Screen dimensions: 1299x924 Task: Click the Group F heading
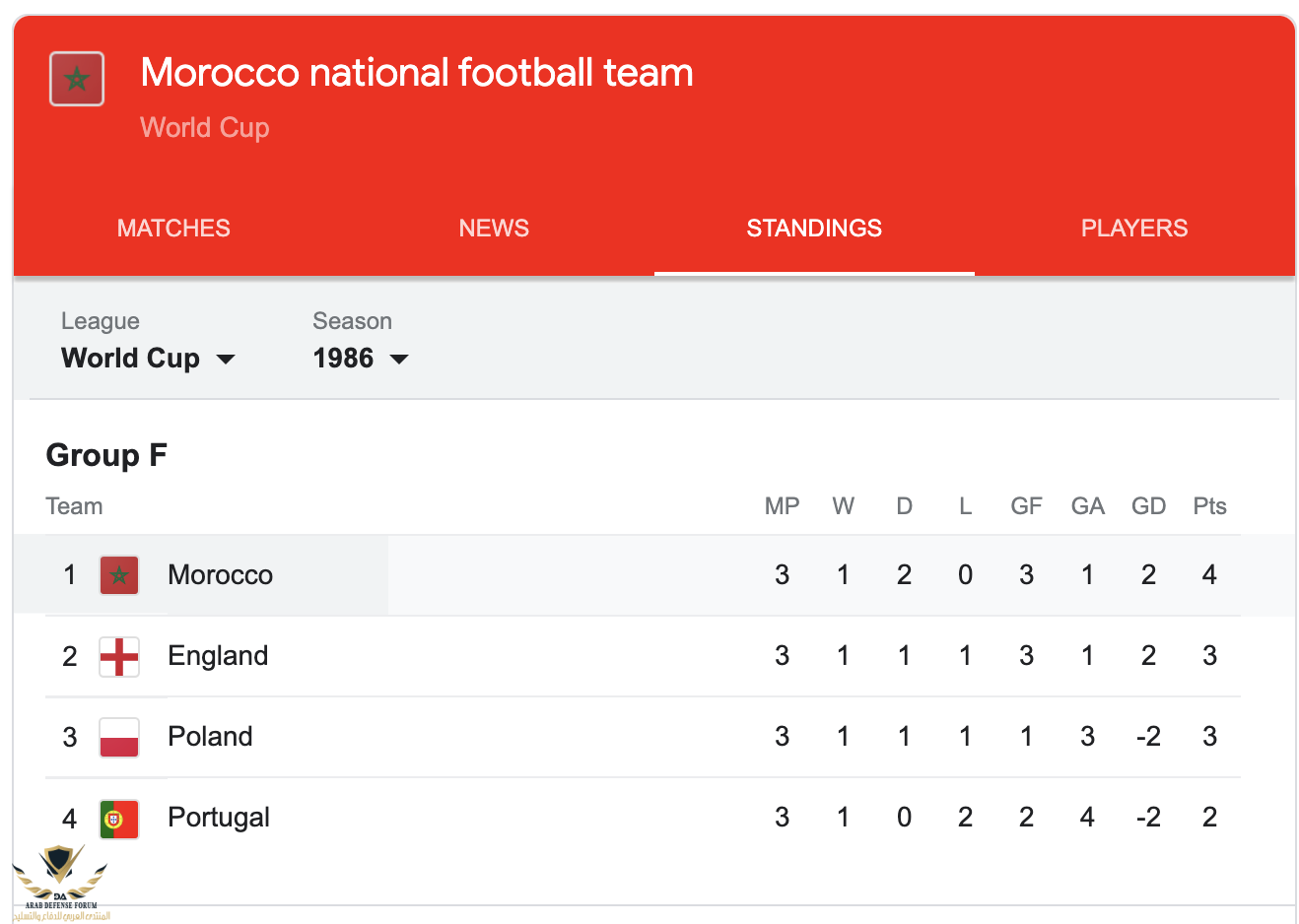(106, 455)
